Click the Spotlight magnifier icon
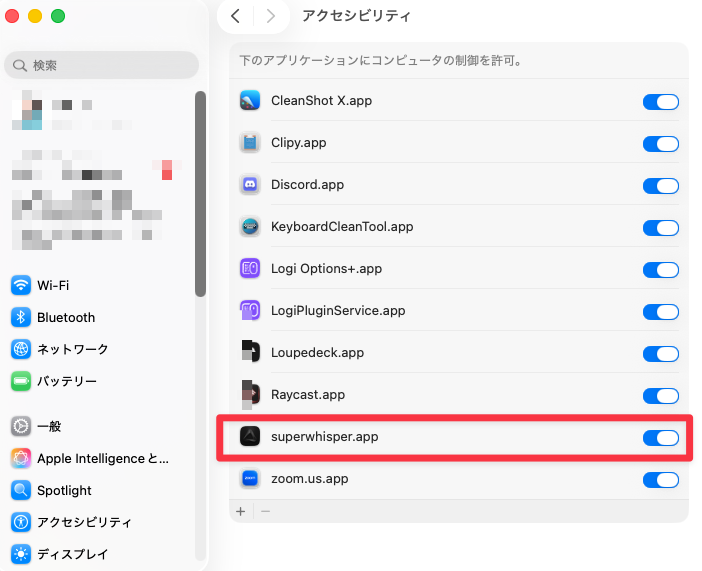 click(21, 490)
